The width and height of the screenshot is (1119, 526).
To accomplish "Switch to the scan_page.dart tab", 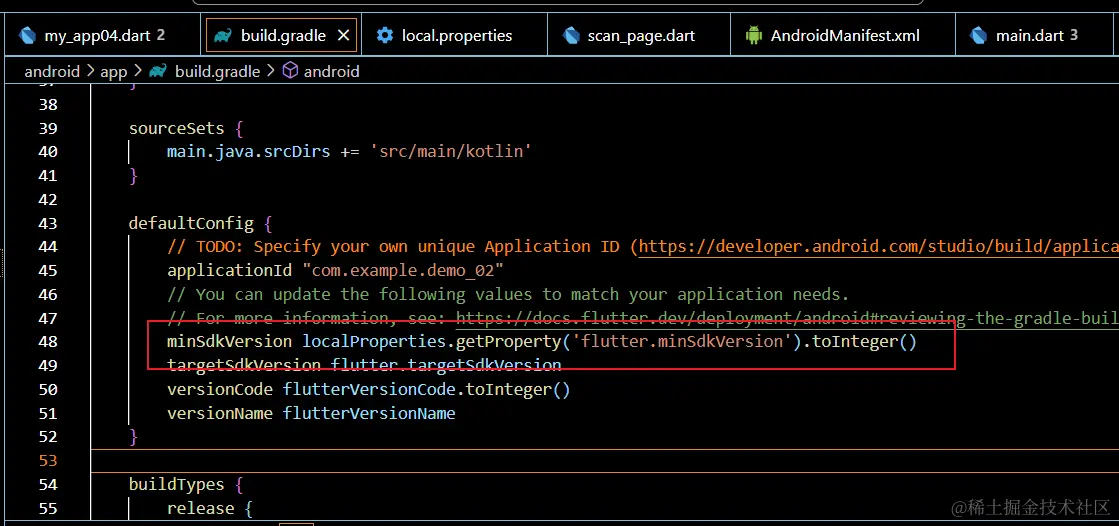I will tap(639, 36).
